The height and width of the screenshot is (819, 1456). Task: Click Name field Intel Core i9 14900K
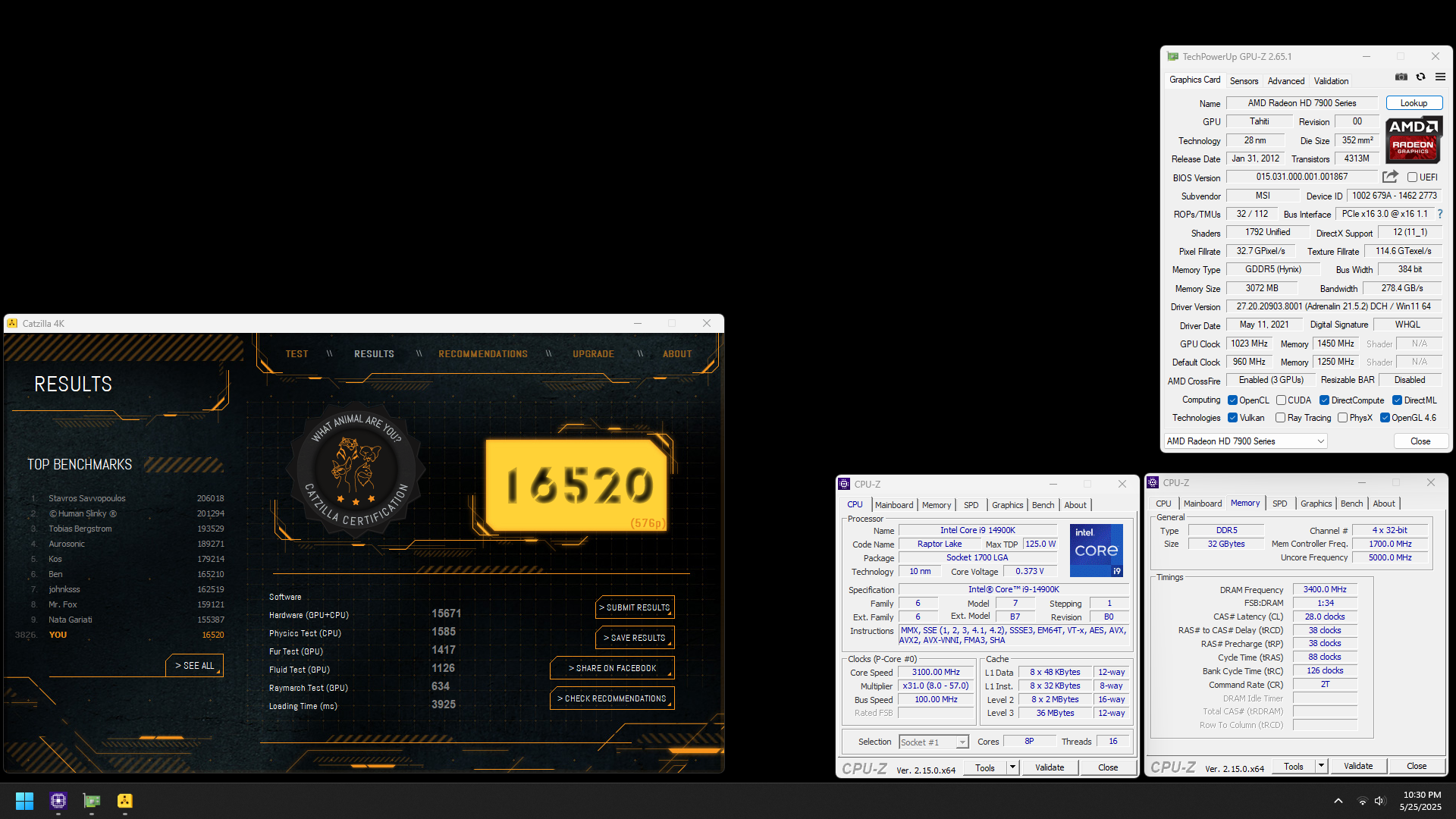click(x=977, y=530)
